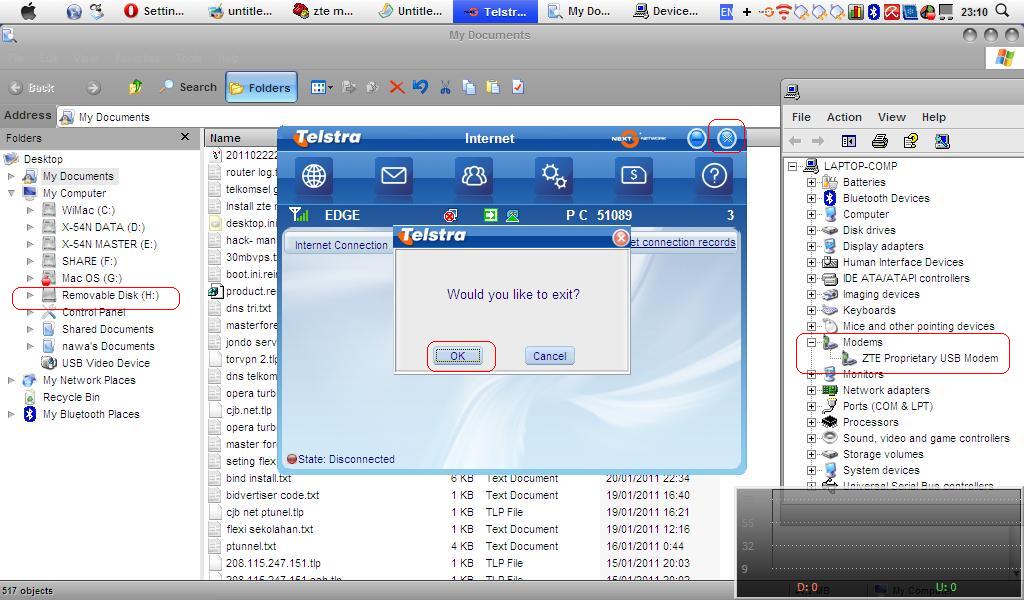Select file bidvertiser code.txt
The image size is (1024, 600).
(x=272, y=495)
